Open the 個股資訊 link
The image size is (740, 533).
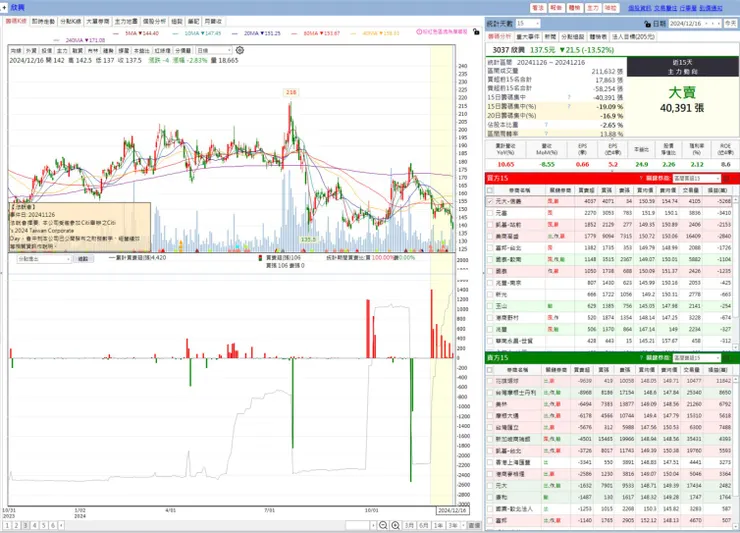click(639, 8)
